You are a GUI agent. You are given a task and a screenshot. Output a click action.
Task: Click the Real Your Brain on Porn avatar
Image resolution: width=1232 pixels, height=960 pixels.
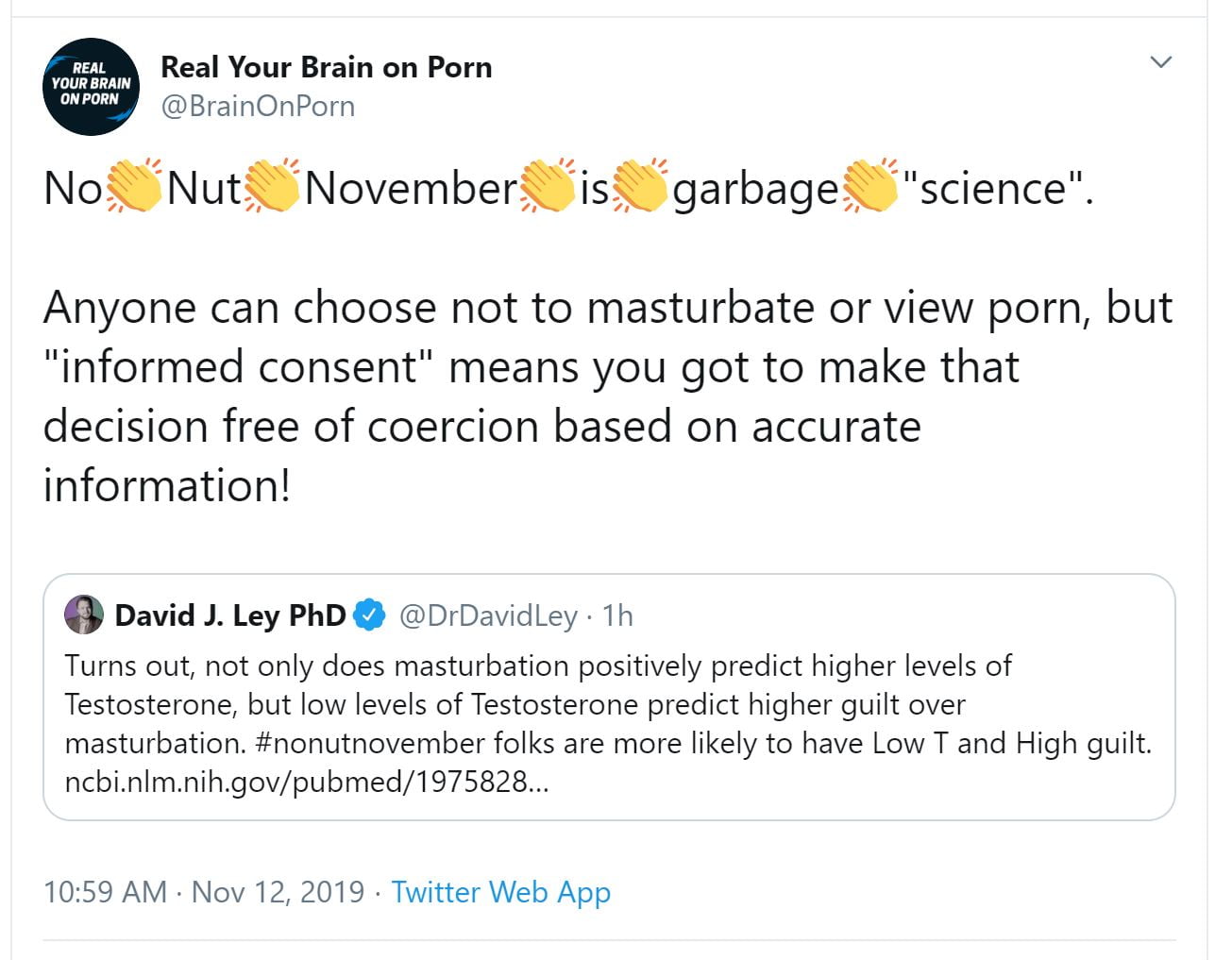[91, 86]
